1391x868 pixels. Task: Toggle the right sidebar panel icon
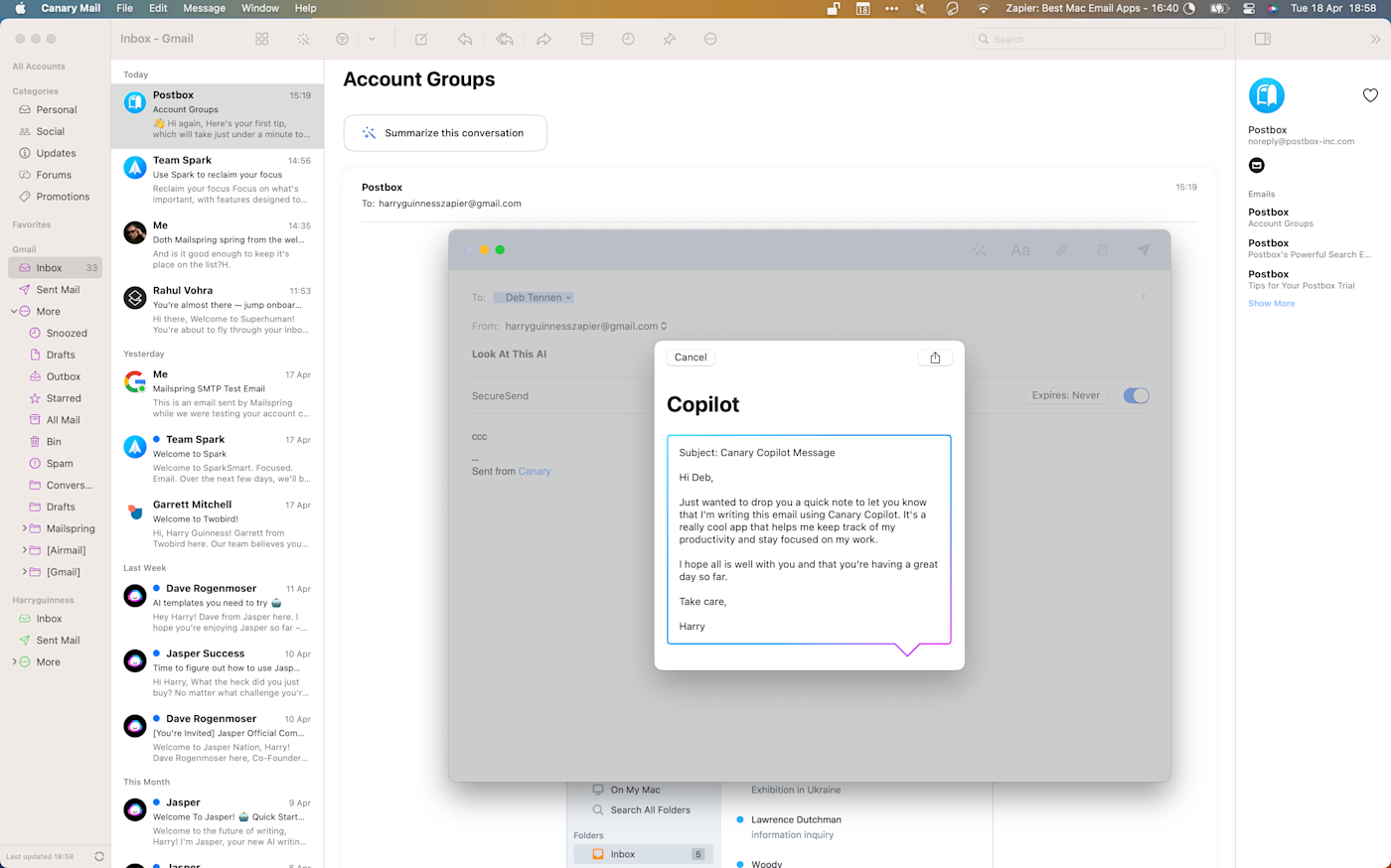click(x=1263, y=39)
